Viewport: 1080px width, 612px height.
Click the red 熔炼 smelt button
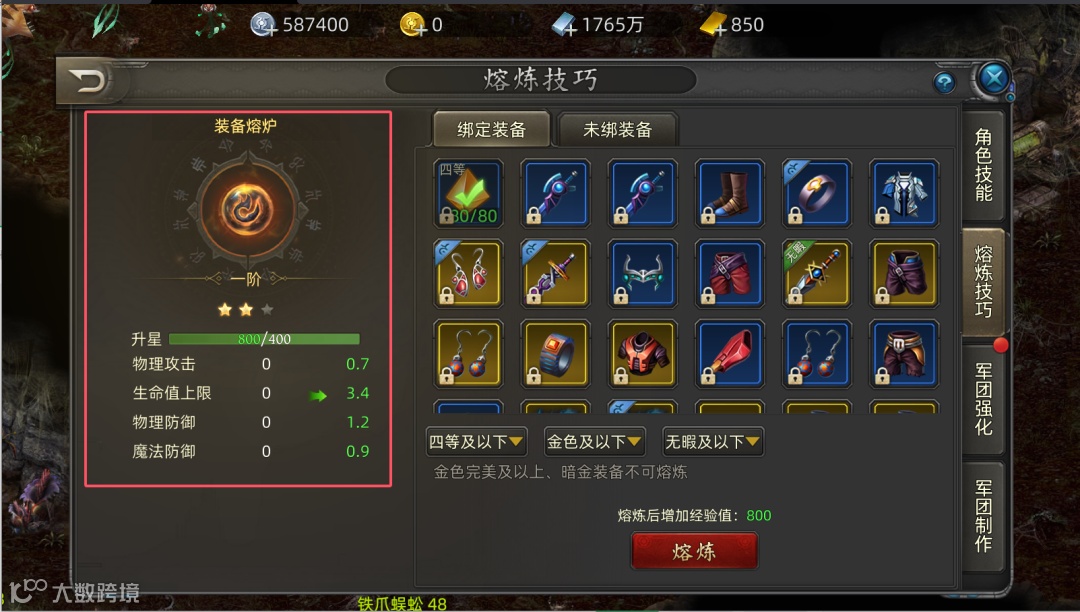point(694,551)
